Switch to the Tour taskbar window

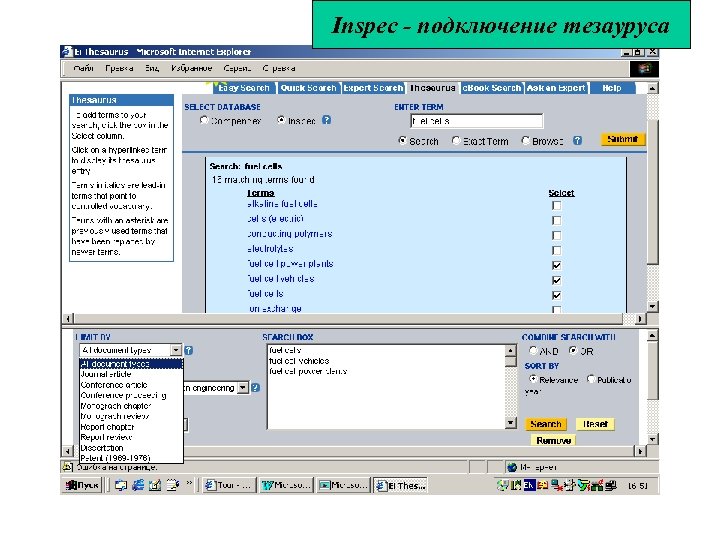(229, 485)
